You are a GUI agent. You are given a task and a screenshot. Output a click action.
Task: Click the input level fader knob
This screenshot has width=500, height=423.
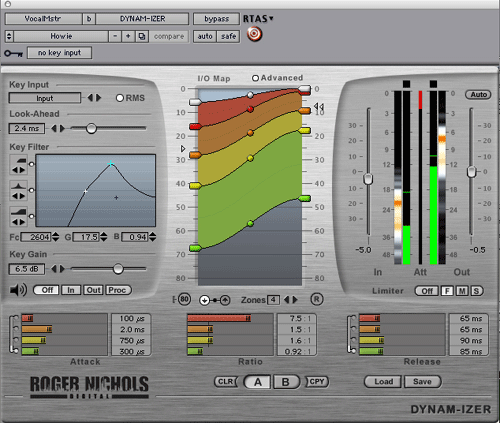coord(368,179)
